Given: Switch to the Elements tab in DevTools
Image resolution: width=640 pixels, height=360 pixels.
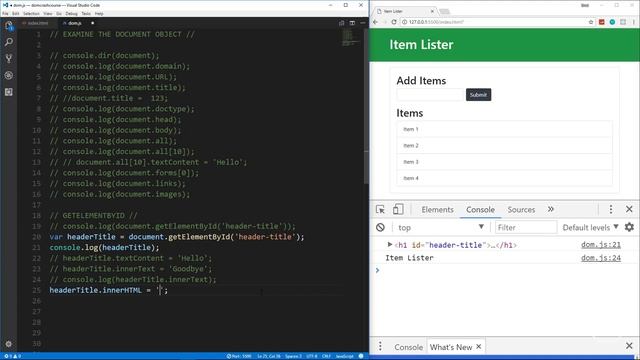Looking at the screenshot, I should [437, 209].
